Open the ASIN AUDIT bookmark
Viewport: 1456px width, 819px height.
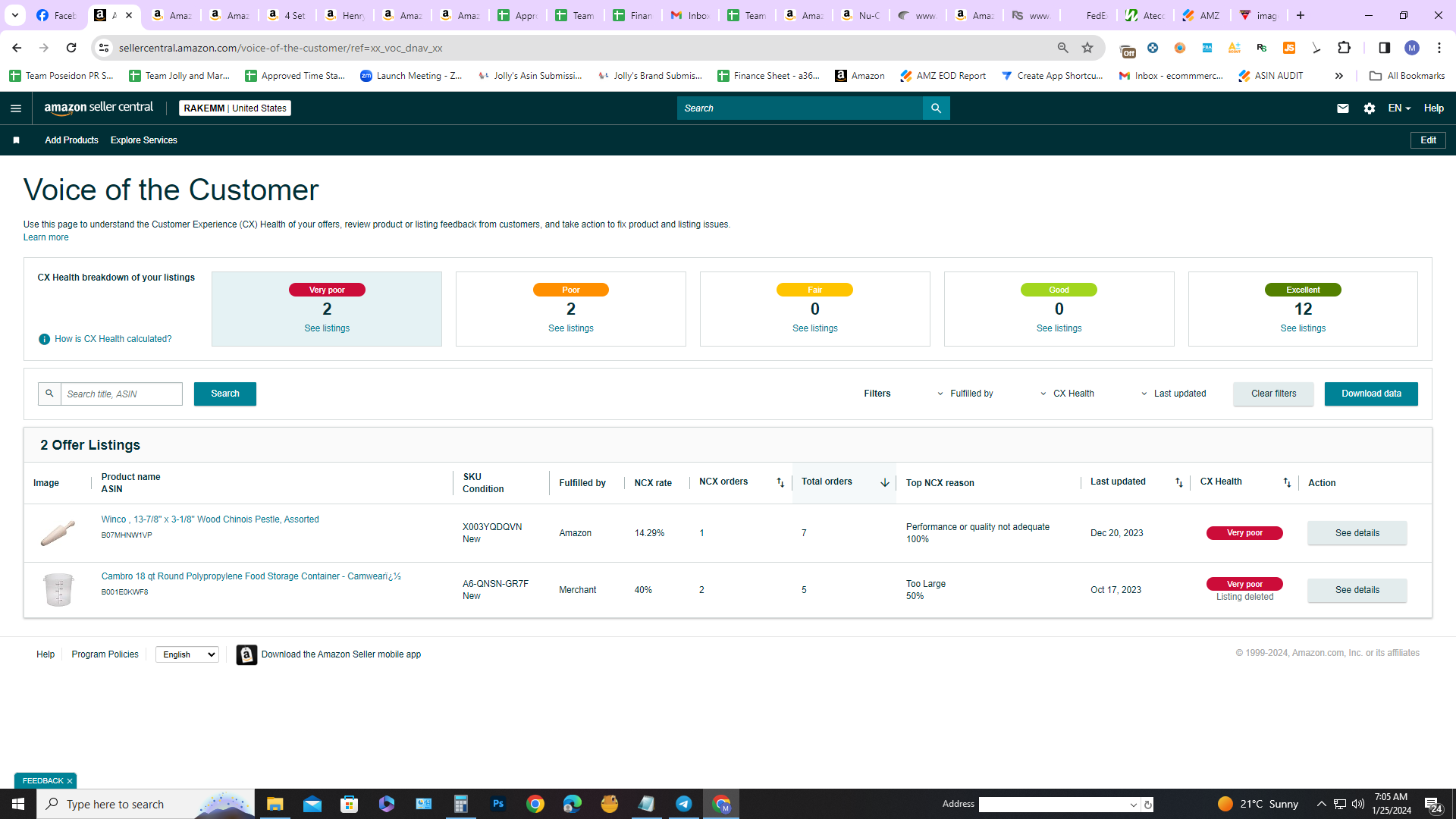coord(1270,76)
